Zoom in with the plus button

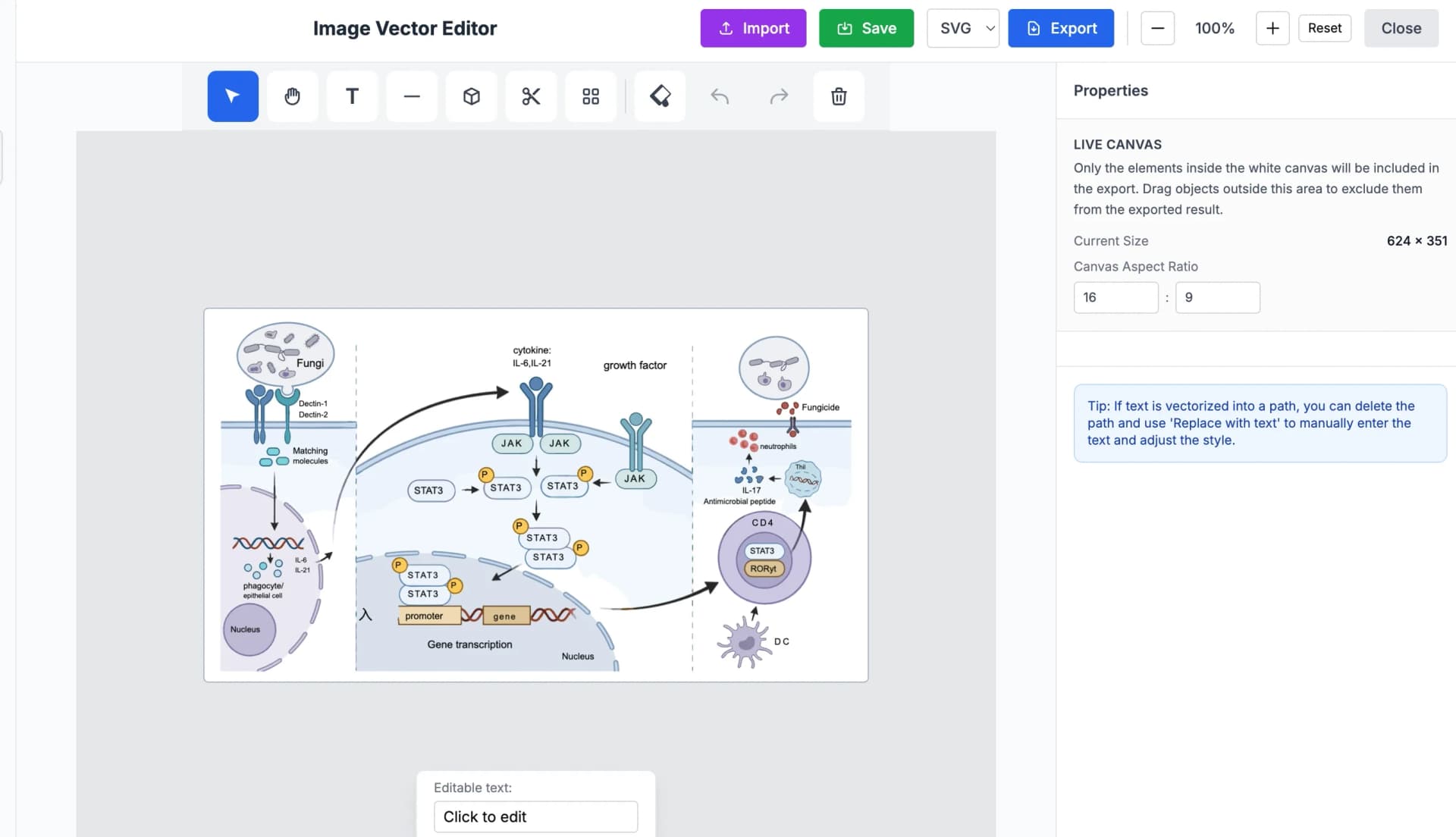pyautogui.click(x=1272, y=28)
